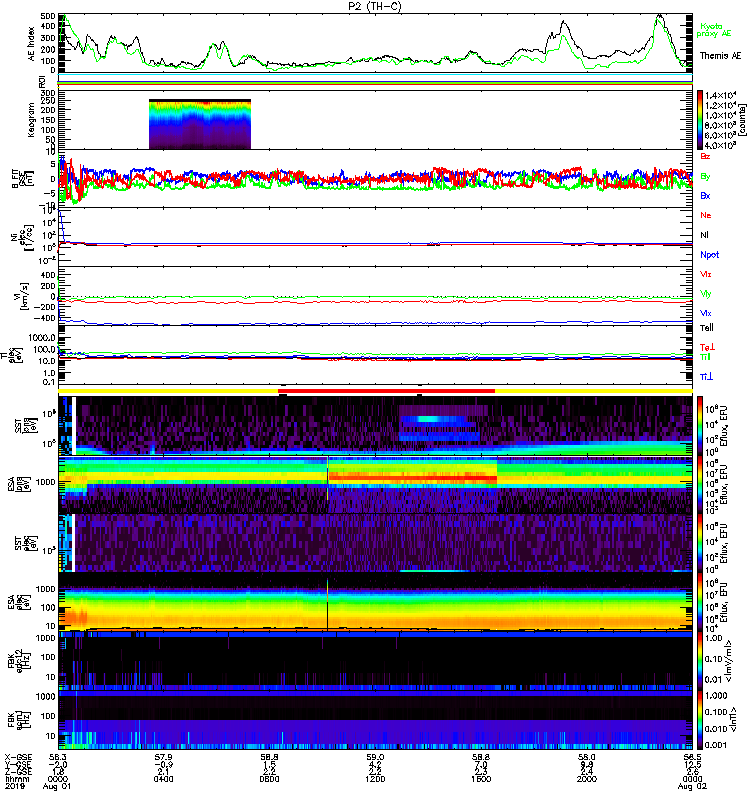The image size is (750, 800).
Task: Select the blue Npot legend label
Action: pyautogui.click(x=710, y=255)
